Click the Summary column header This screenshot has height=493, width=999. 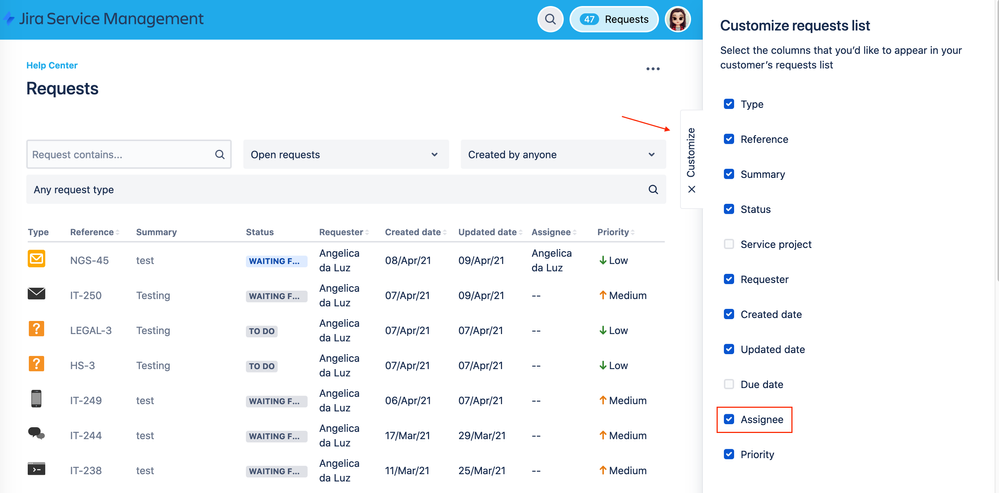point(156,232)
